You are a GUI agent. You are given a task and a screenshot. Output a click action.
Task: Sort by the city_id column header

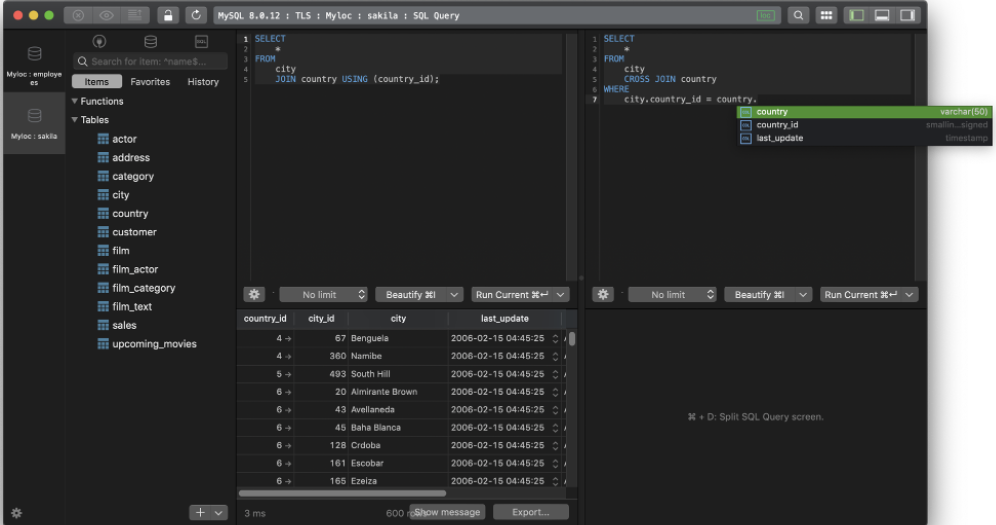(x=321, y=319)
